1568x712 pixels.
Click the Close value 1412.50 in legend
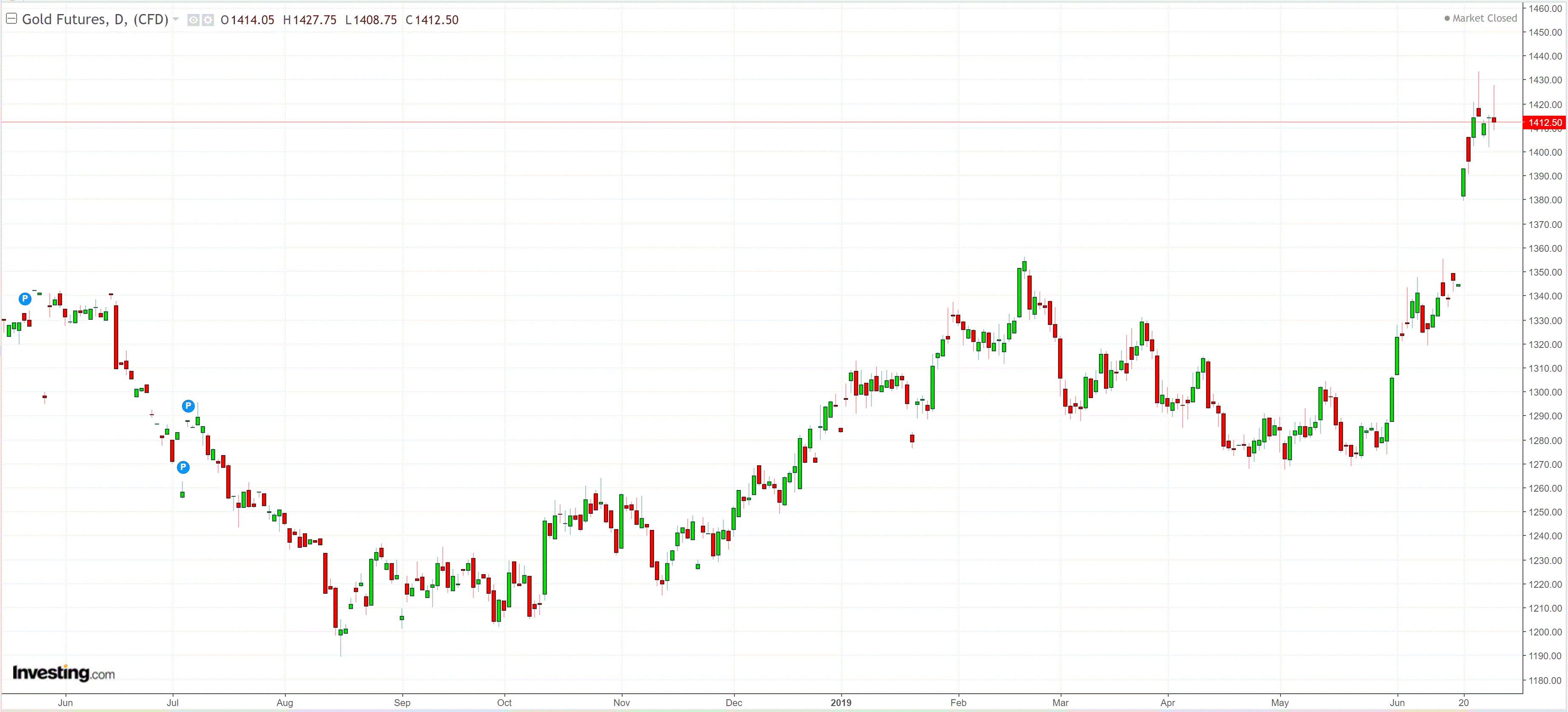tap(436, 20)
